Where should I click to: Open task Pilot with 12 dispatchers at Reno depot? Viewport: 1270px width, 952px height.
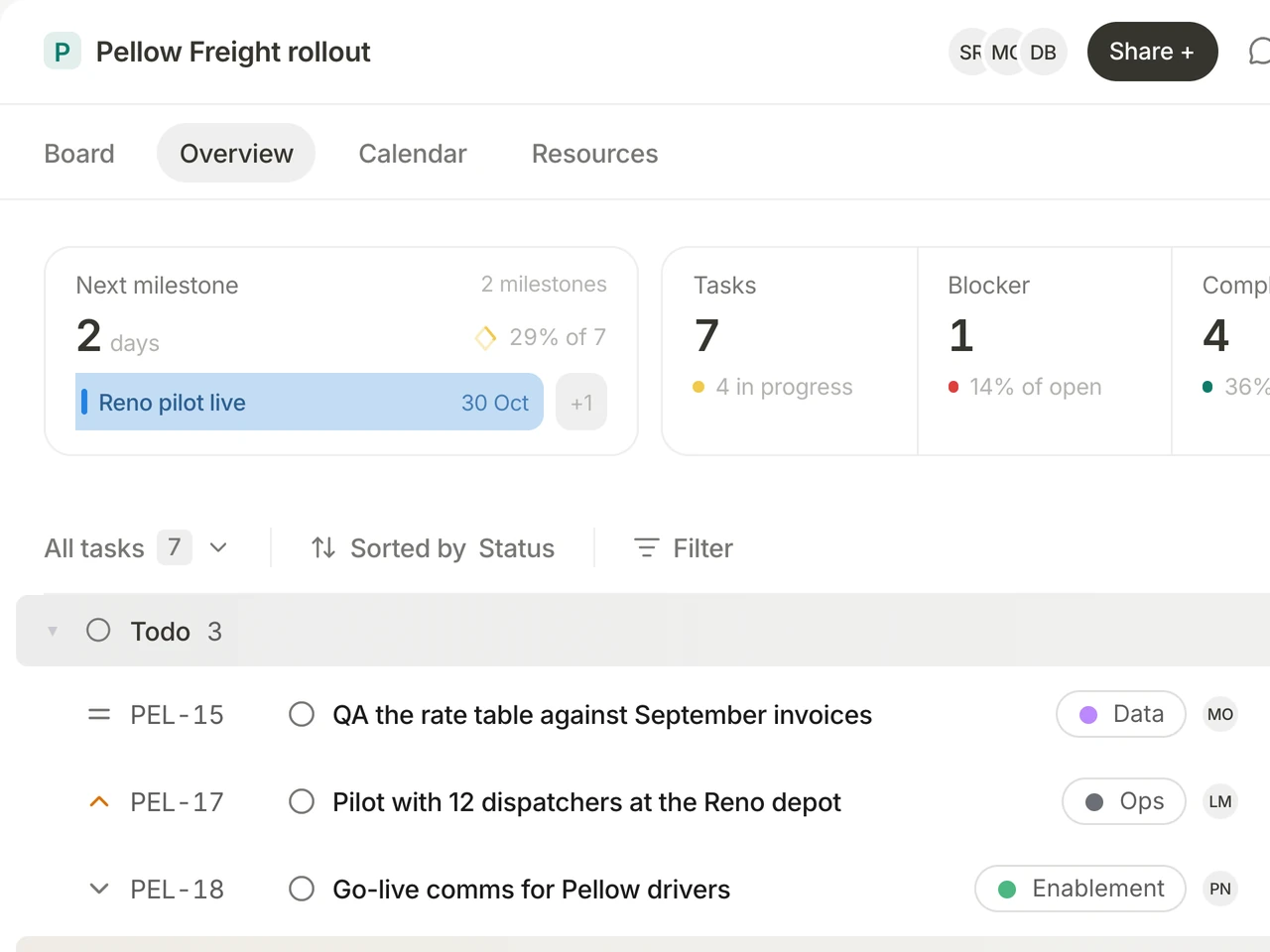pyautogui.click(x=586, y=802)
